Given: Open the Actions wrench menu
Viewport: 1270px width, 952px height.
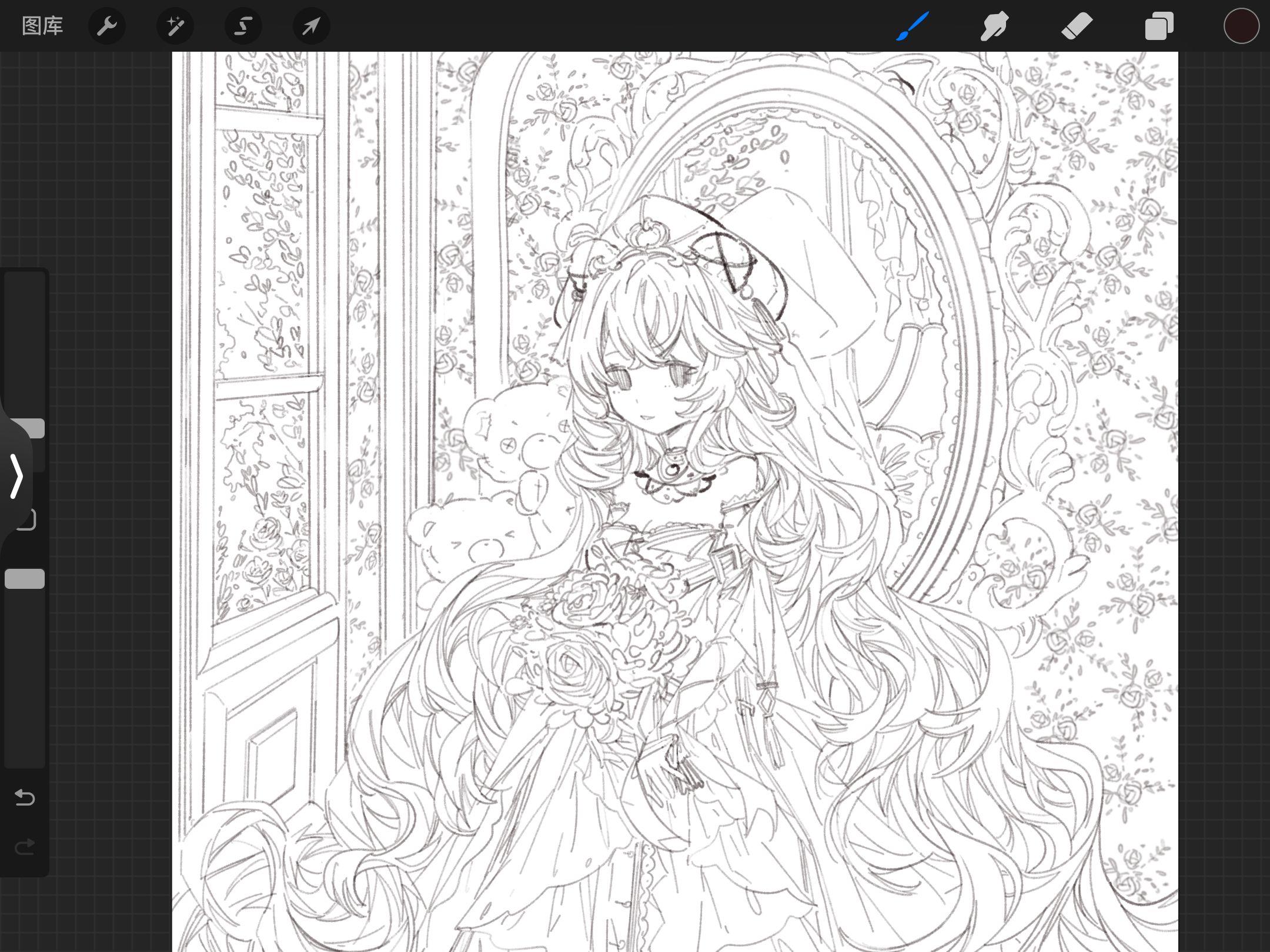Looking at the screenshot, I should 107,26.
